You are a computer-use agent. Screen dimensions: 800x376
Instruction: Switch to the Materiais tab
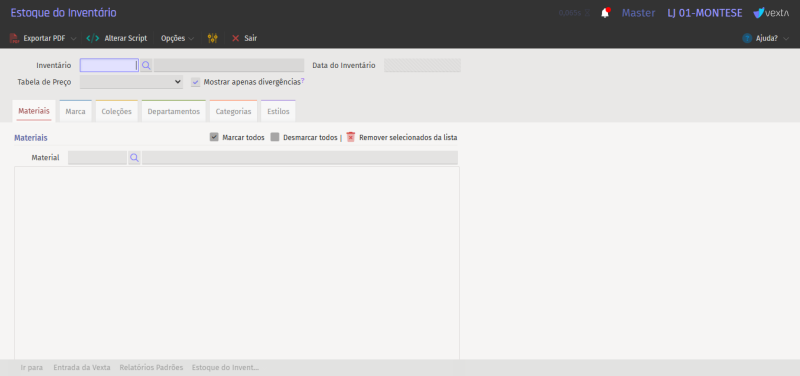pos(34,111)
